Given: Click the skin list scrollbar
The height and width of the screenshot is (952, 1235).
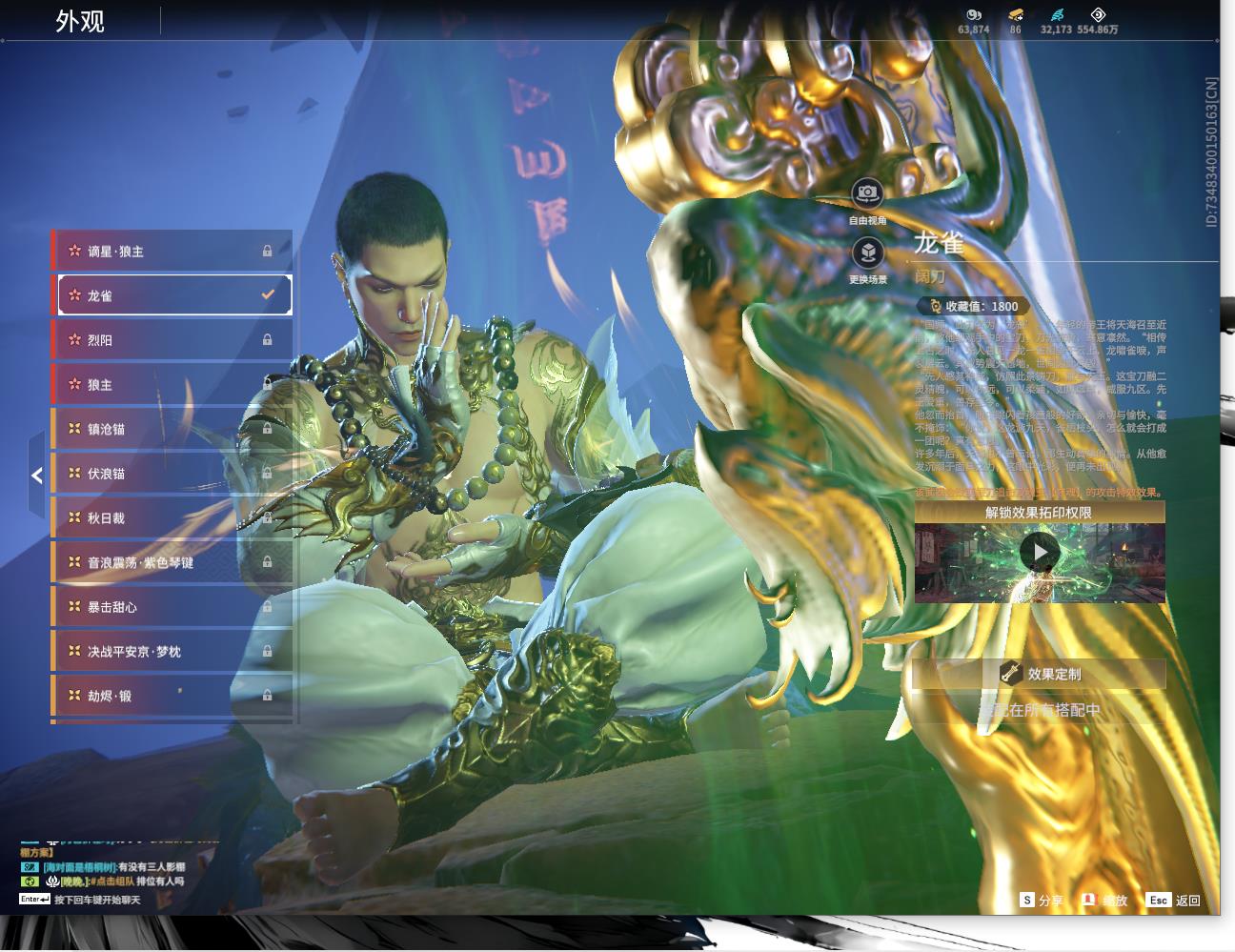Looking at the screenshot, I should click(296, 476).
